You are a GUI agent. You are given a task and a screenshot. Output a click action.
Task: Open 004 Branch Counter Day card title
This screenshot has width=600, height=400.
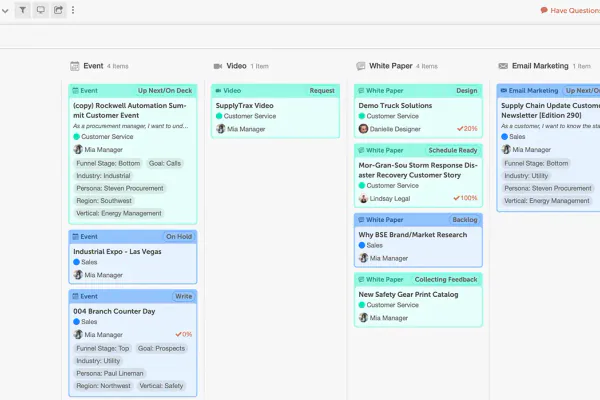click(114, 311)
